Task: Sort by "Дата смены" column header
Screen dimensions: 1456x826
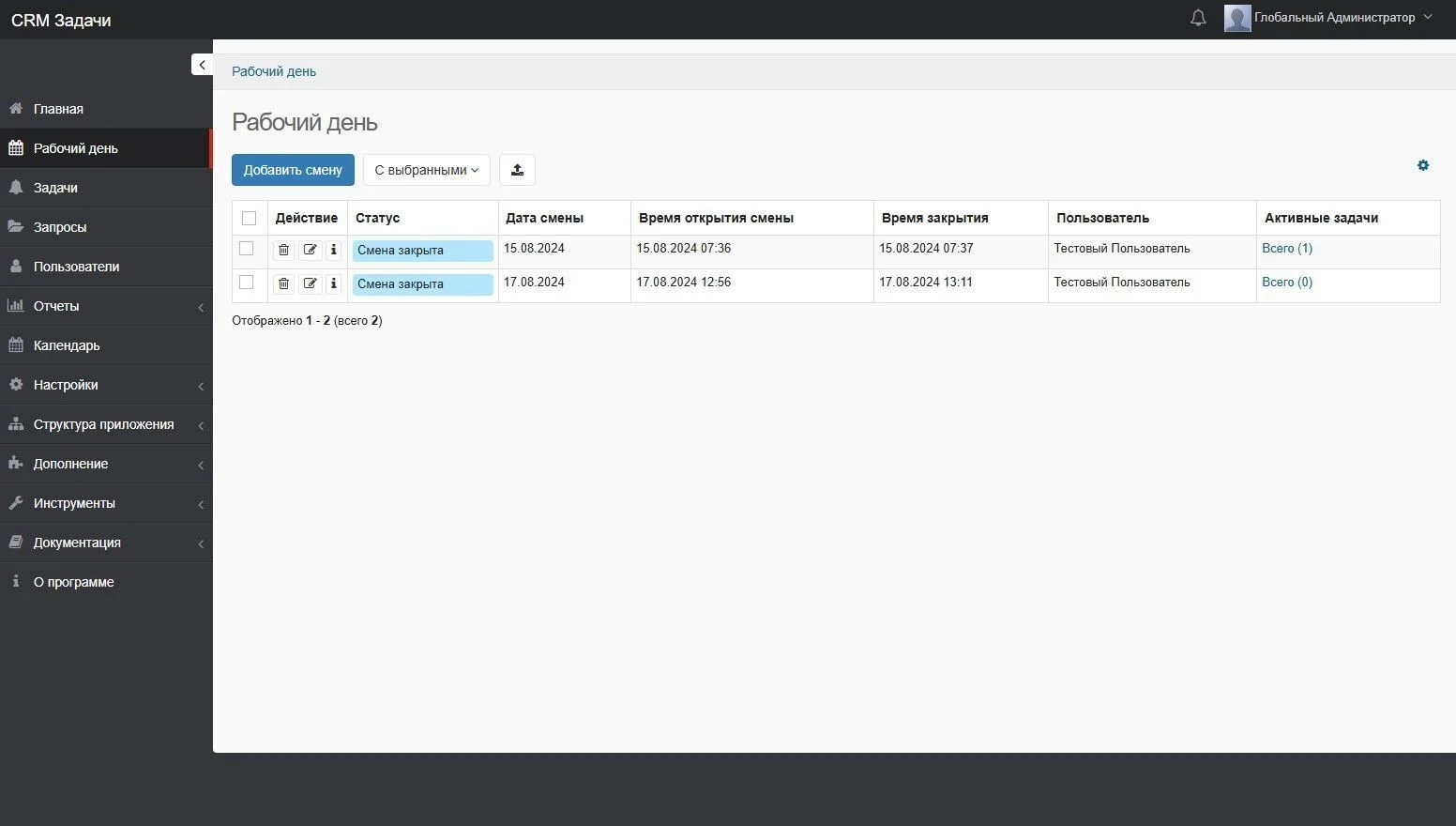Action: [544, 218]
